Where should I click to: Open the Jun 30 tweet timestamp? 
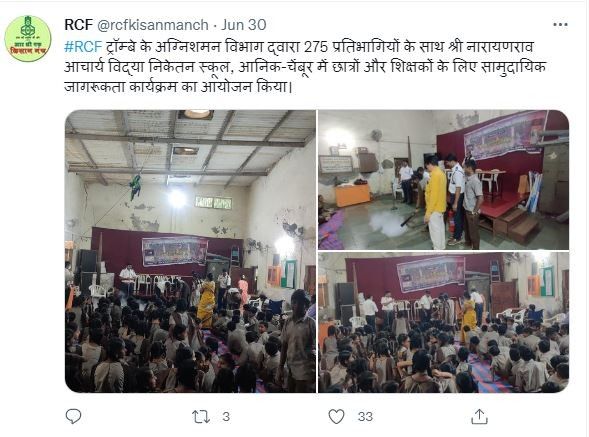pos(243,25)
